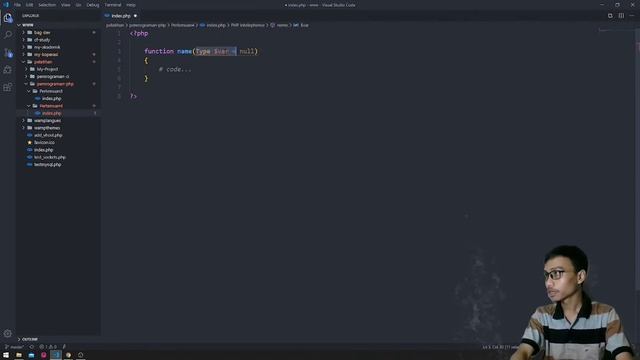Open the Source Control view
Viewport: 640px width, 360px height.
point(8,53)
